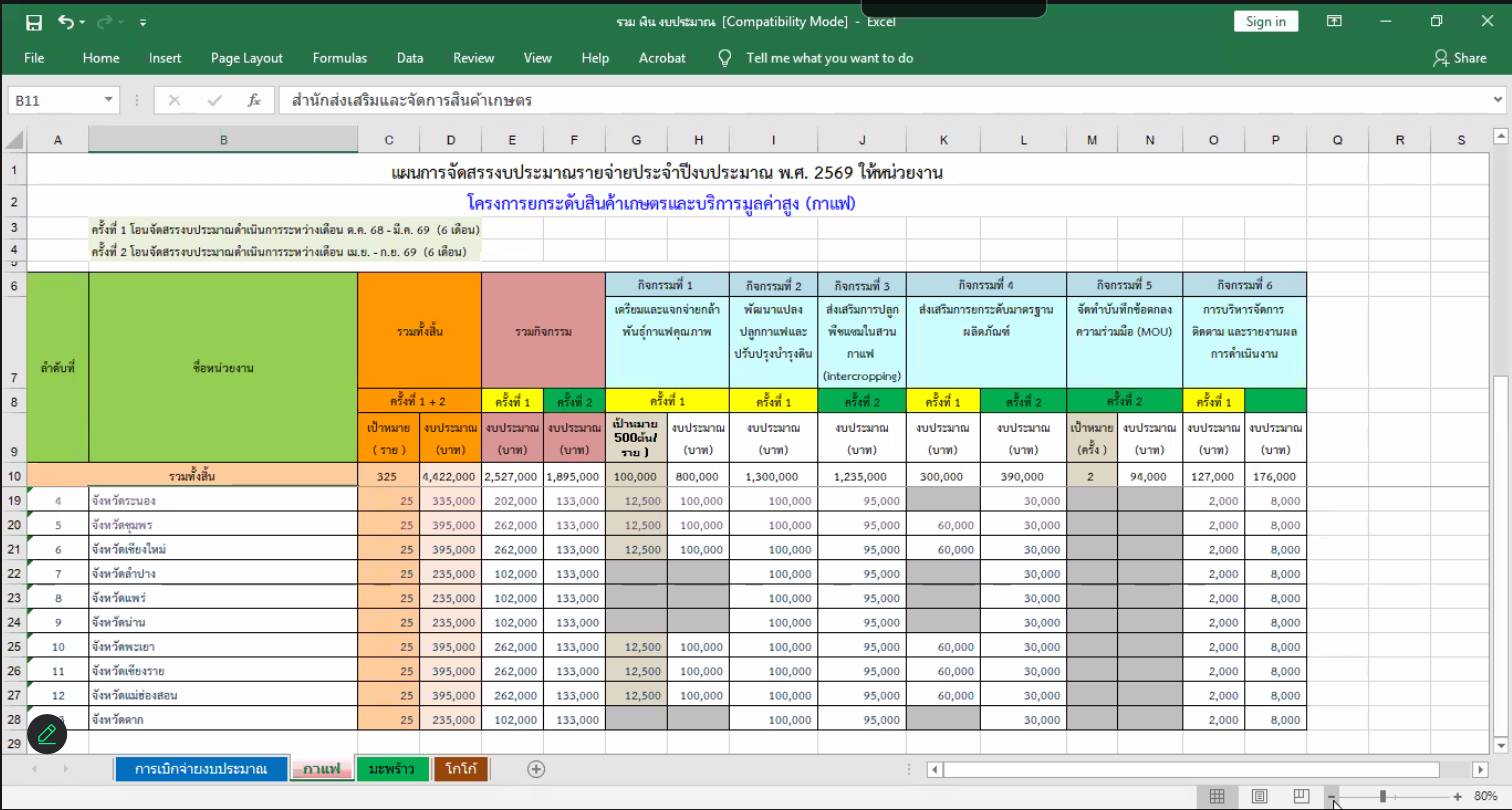
Task: Select the โกโก้ sheet tab
Action: click(461, 769)
